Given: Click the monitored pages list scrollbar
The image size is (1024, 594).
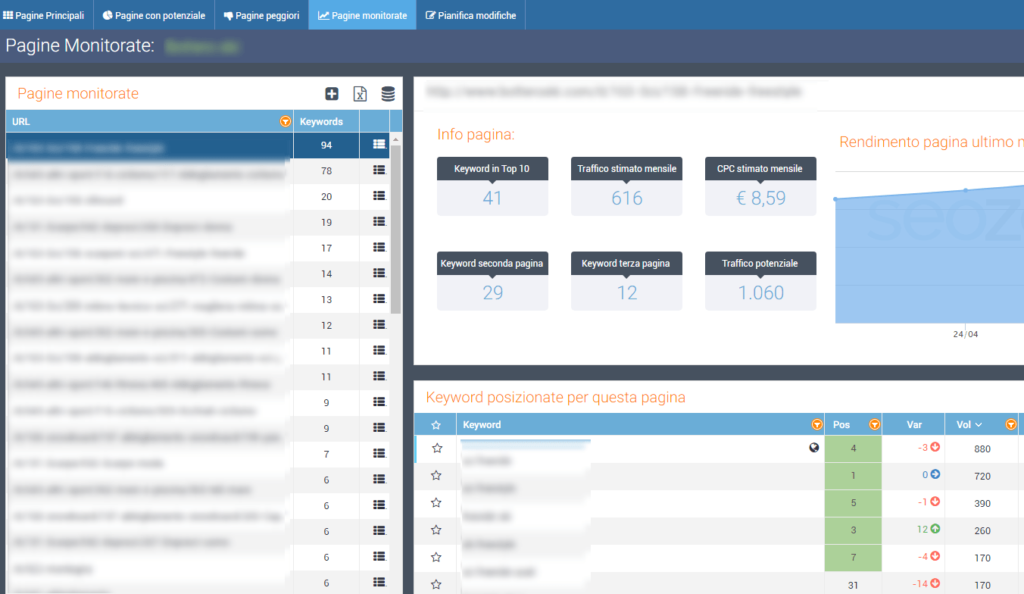Looking at the screenshot, I should pyautogui.click(x=396, y=230).
